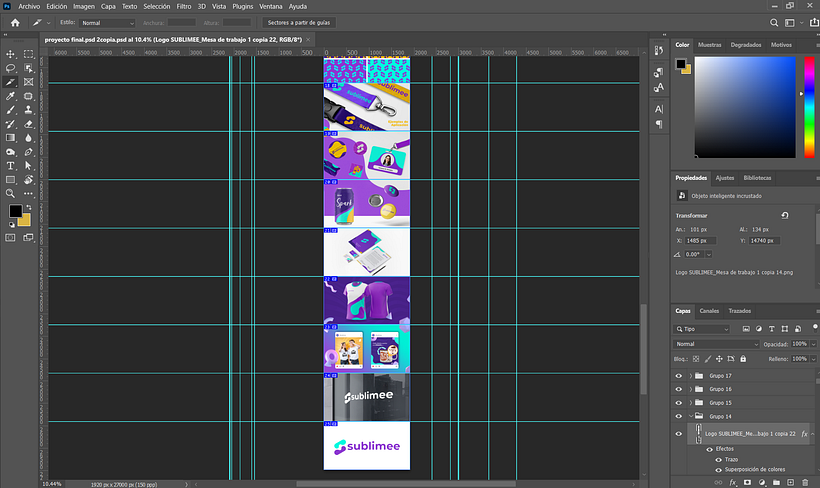Viewport: 820px width, 488px height.
Task: Expand the Grupo 16 group
Action: (691, 389)
